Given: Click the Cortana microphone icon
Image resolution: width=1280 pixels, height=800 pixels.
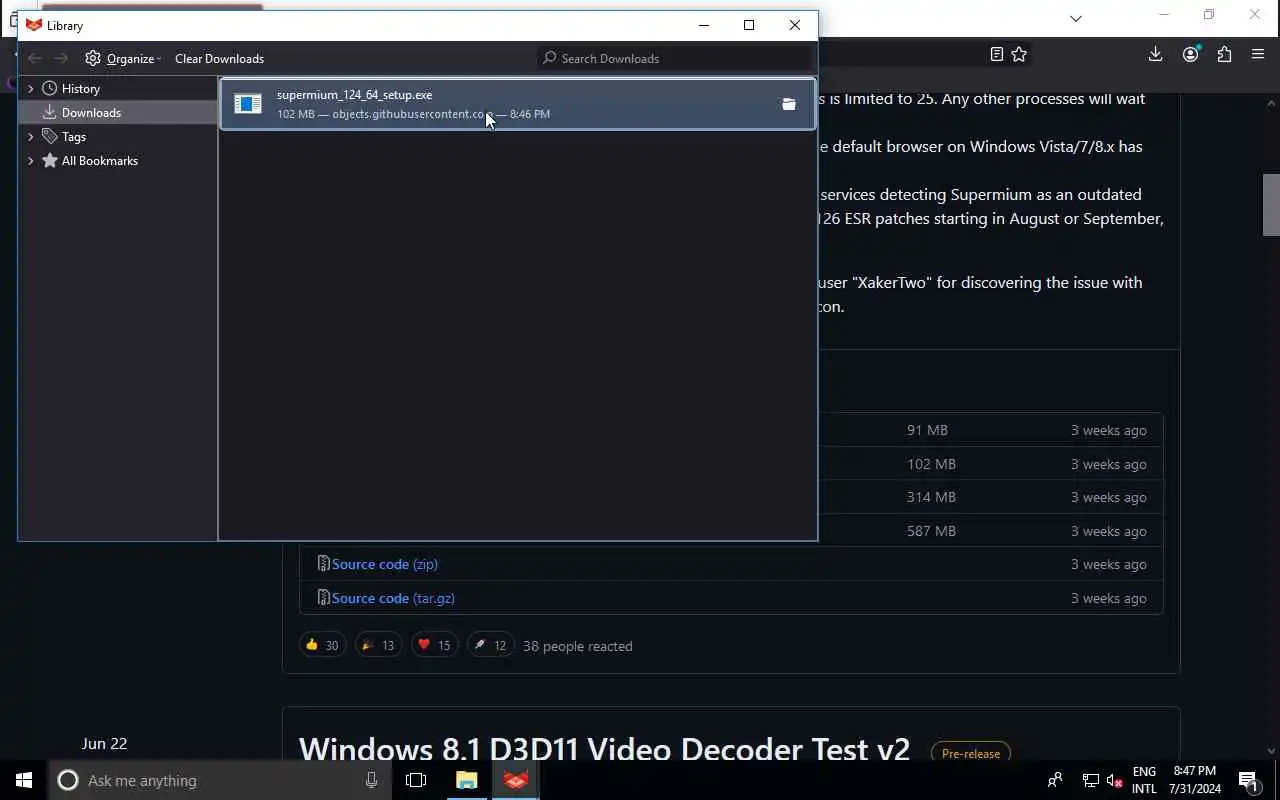Looking at the screenshot, I should (371, 780).
